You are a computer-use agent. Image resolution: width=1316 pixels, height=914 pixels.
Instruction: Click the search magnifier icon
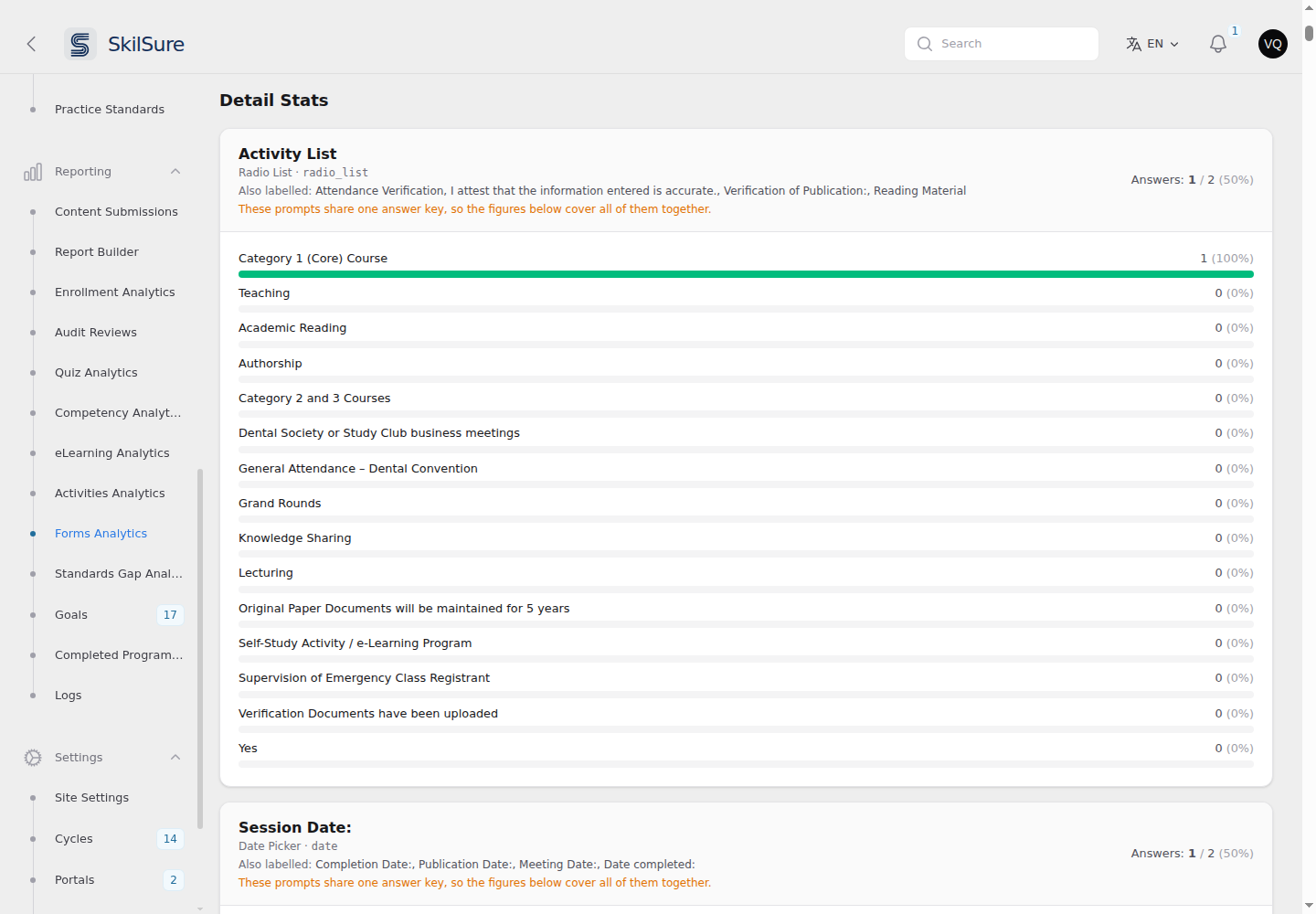[925, 44]
